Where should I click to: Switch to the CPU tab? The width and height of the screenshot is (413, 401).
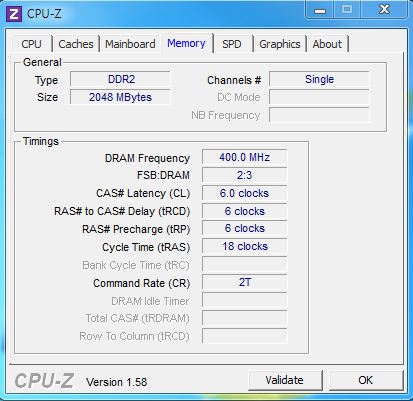click(32, 44)
